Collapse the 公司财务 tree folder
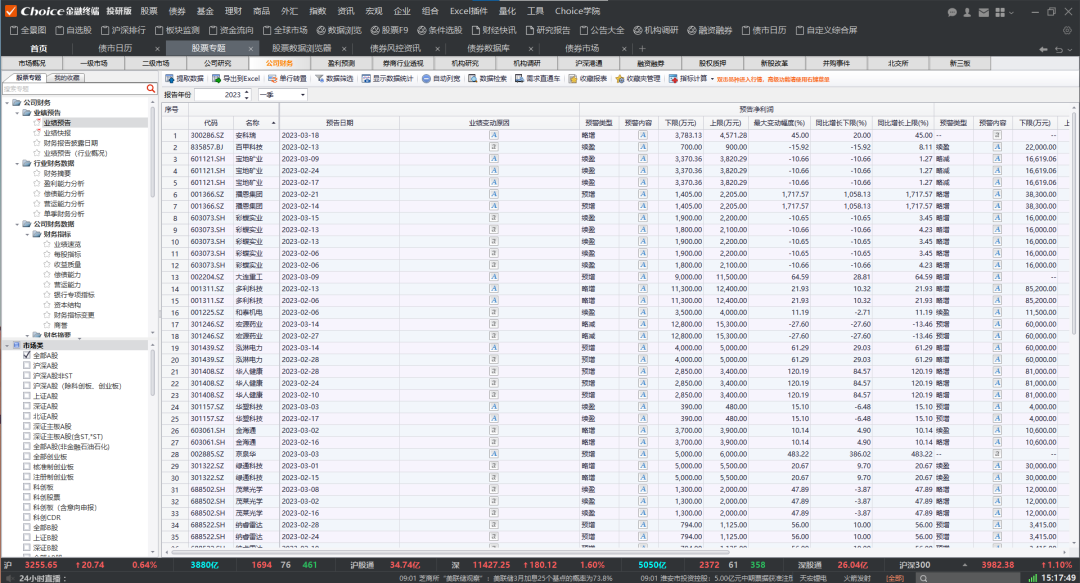This screenshot has height=583, width=1080. pyautogui.click(x=8, y=103)
